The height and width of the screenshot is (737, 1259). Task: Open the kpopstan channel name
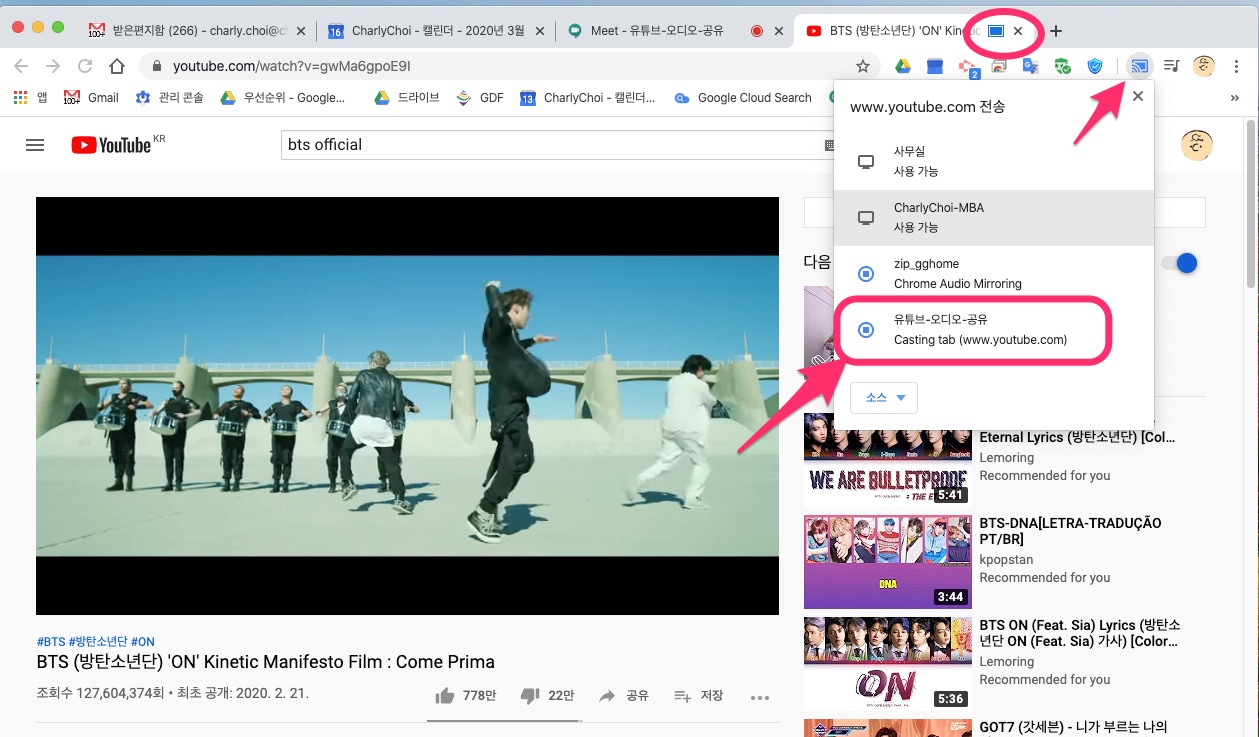coord(1006,559)
